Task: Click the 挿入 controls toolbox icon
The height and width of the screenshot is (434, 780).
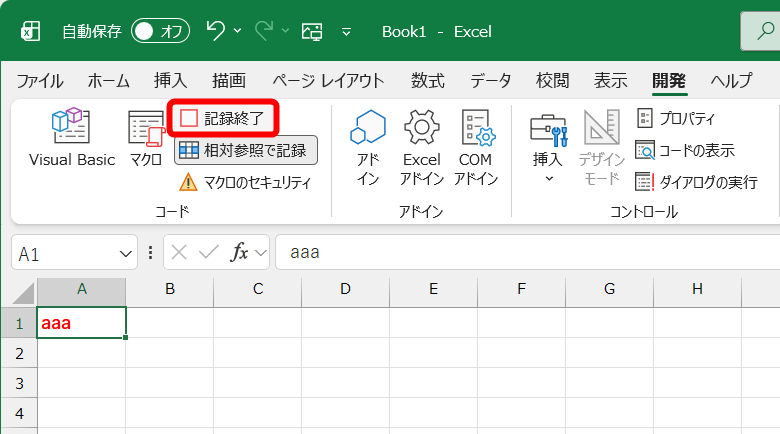Action: pos(548,131)
